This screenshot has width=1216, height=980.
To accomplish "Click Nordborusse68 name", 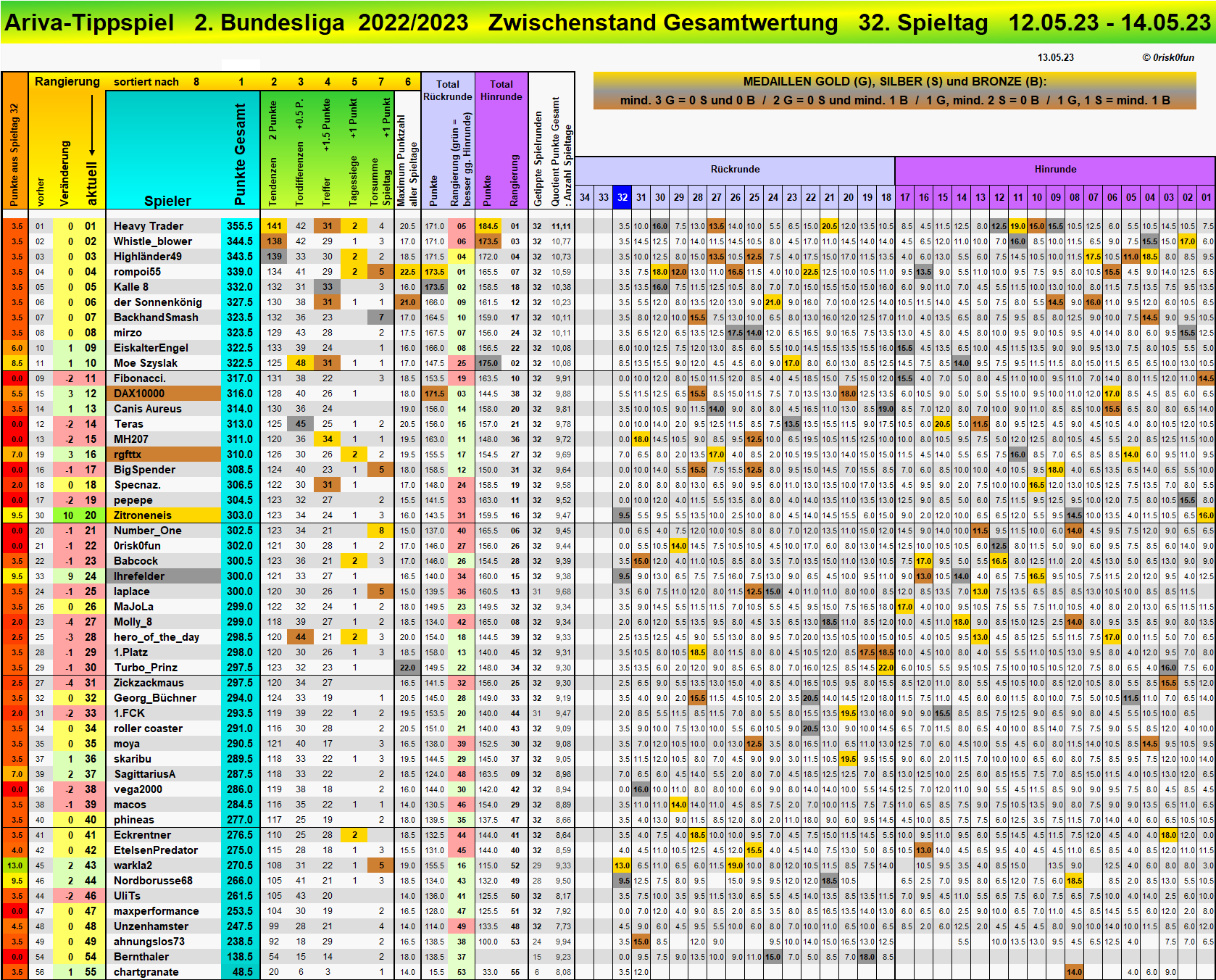I will click(153, 881).
